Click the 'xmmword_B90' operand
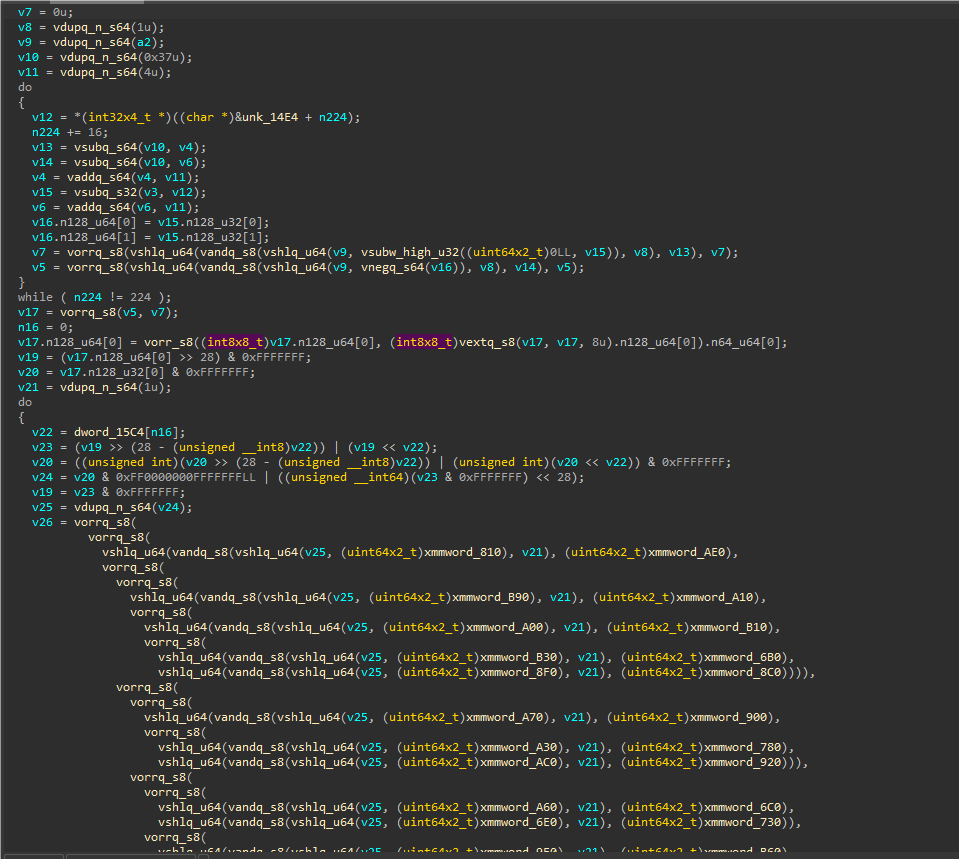Screen dimensions: 959x859 [491, 597]
